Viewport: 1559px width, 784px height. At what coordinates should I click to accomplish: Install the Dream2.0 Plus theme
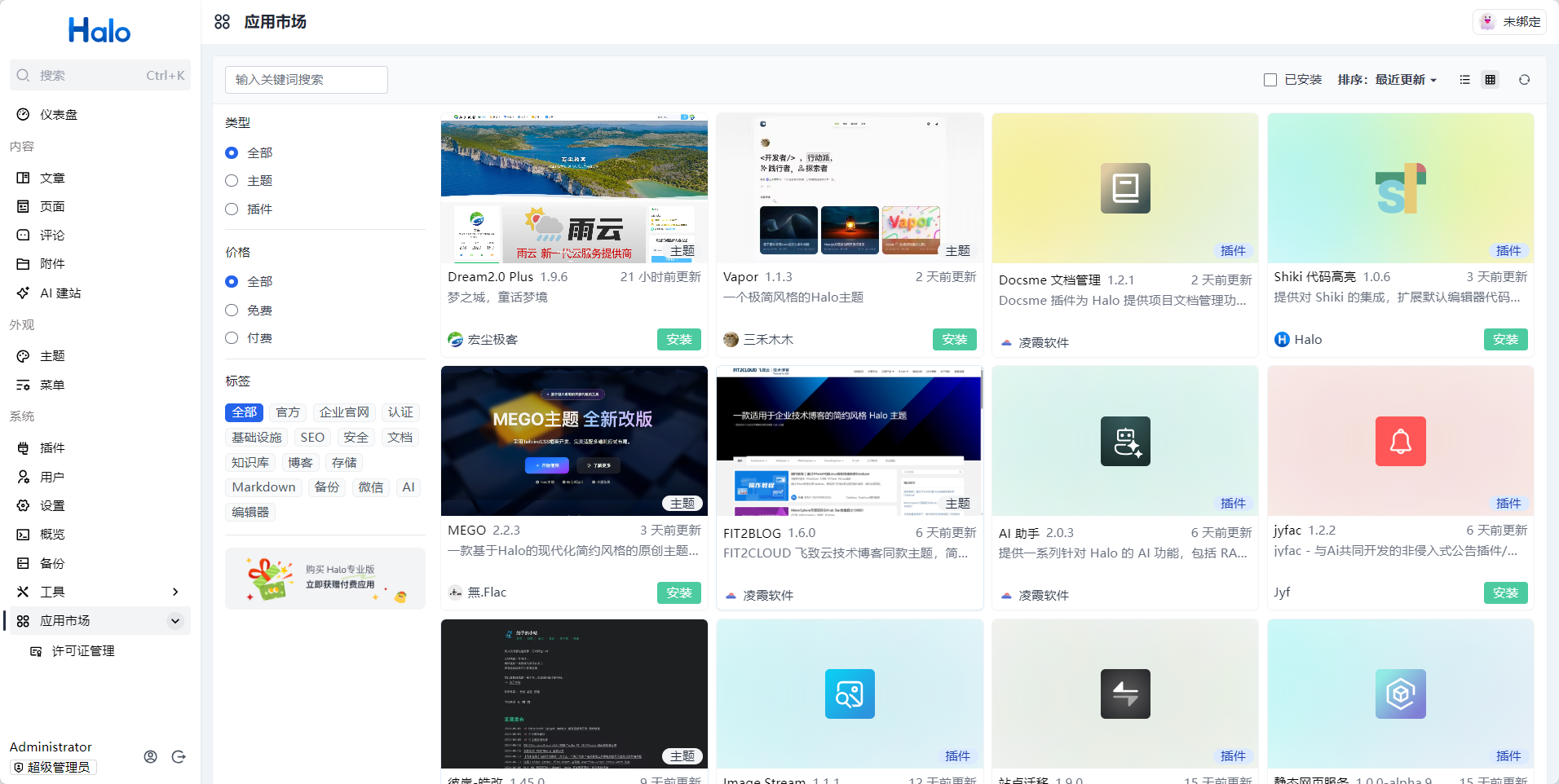click(x=679, y=340)
